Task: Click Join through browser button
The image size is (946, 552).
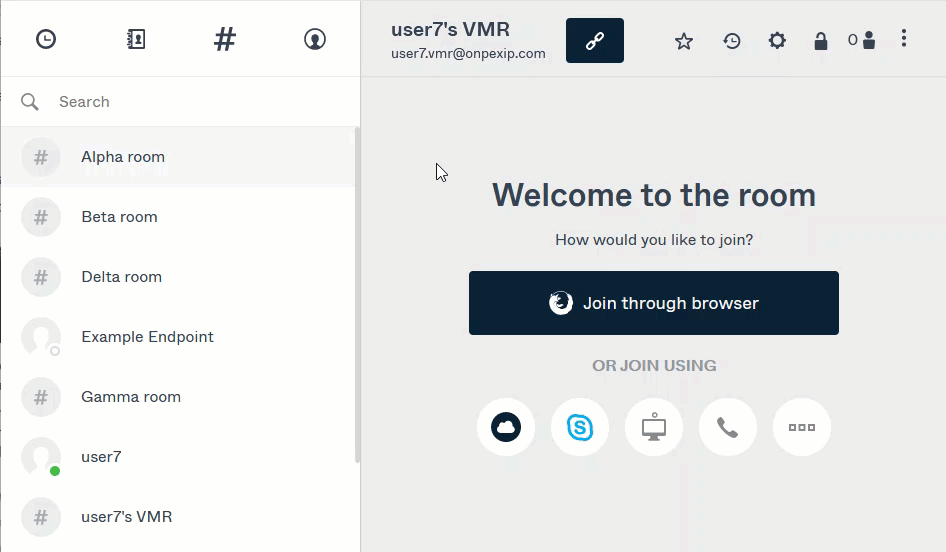Action: 654,303
